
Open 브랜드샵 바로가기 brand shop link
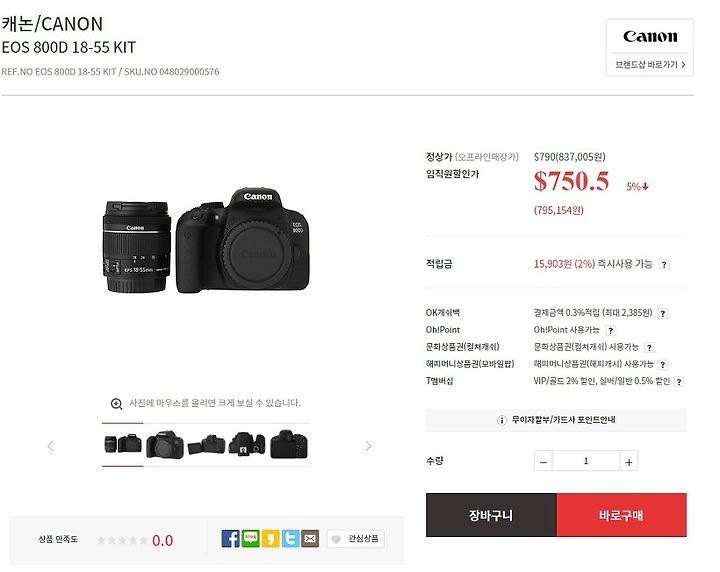pyautogui.click(x=650, y=65)
